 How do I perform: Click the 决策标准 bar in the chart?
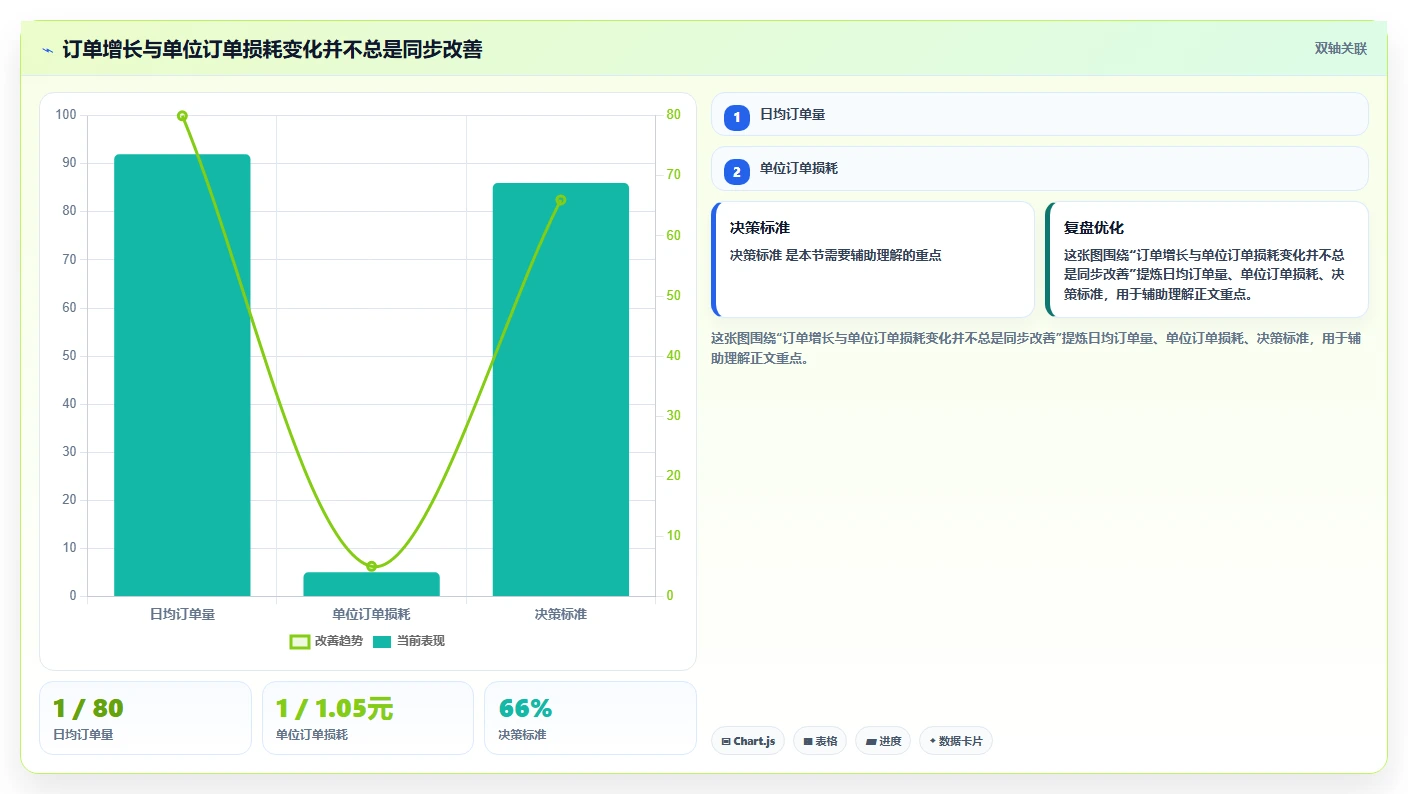pos(560,390)
